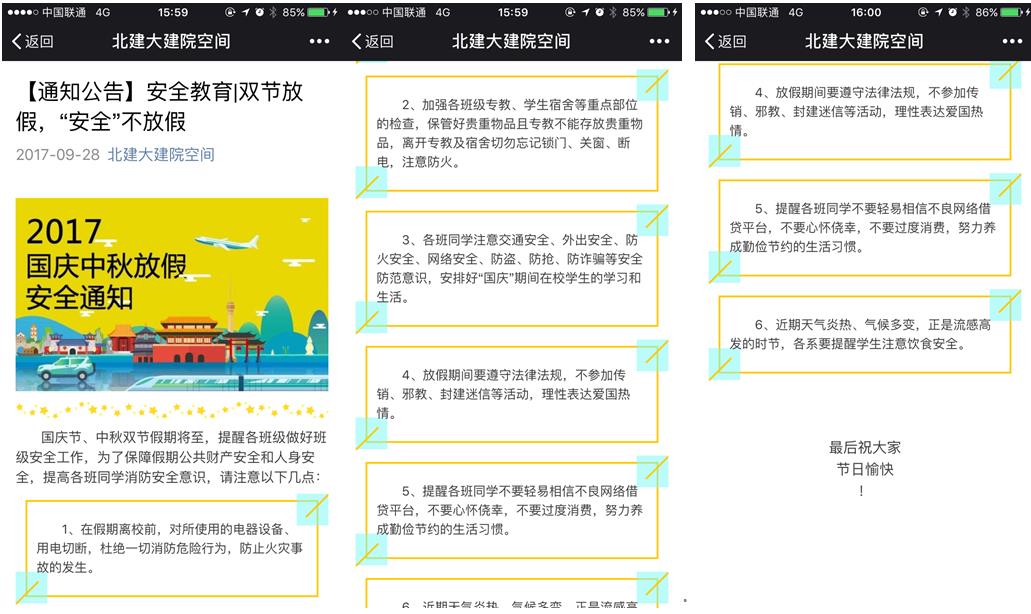
Task: Tap the back arrow in the leftmost screen
Action: click(x=32, y=41)
